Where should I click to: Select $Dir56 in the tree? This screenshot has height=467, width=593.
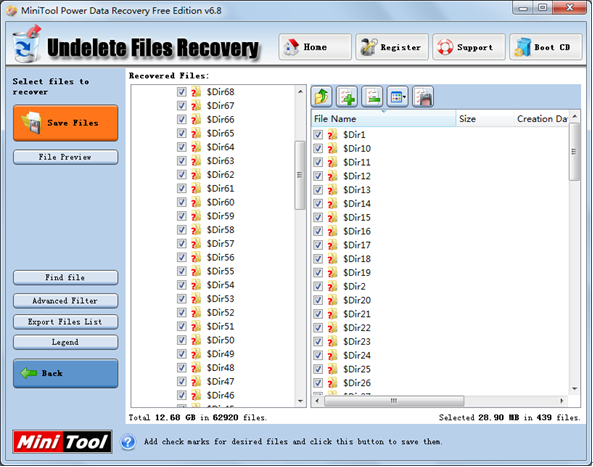[220, 258]
